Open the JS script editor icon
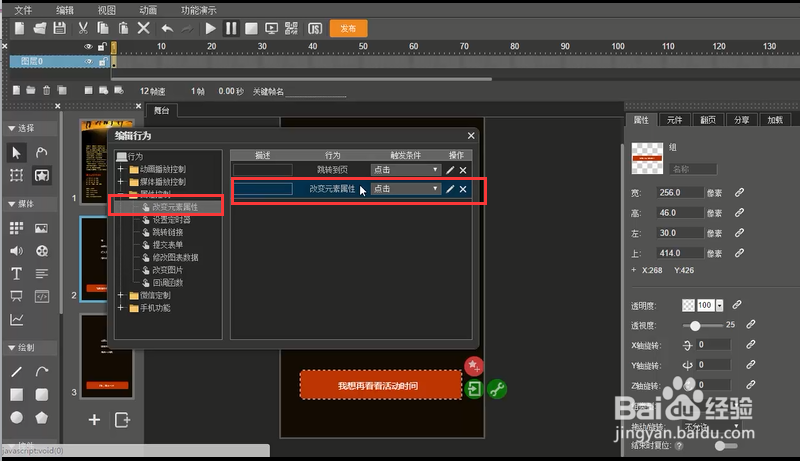Image resolution: width=800 pixels, height=461 pixels. click(x=315, y=29)
